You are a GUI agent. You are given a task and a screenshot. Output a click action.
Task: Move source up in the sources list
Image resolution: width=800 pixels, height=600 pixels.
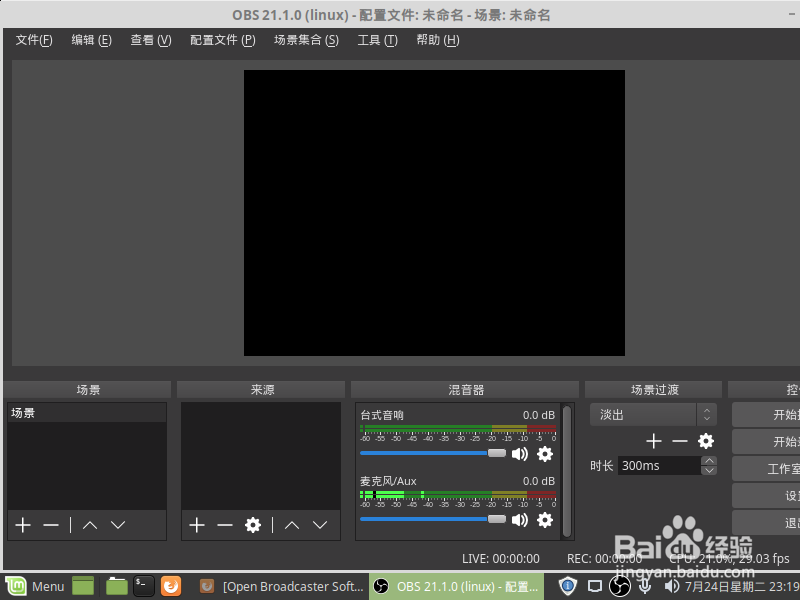click(292, 524)
